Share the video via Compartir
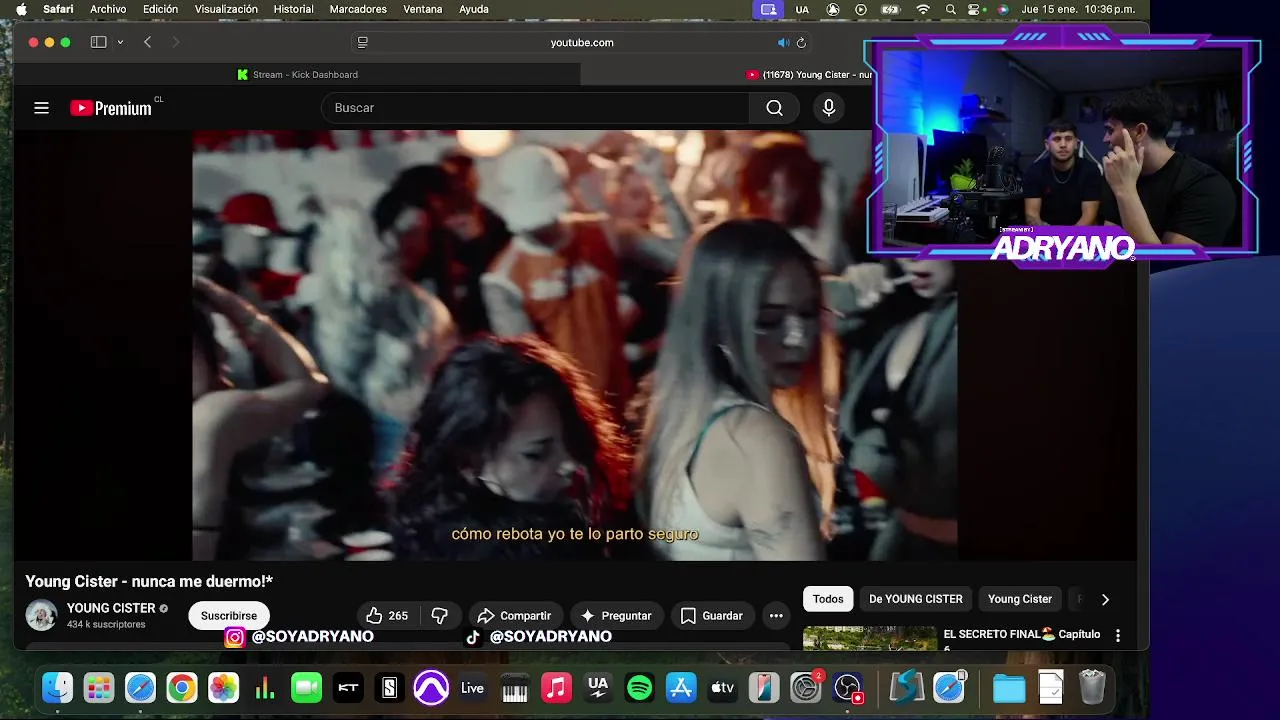The image size is (1280, 720). coord(514,616)
